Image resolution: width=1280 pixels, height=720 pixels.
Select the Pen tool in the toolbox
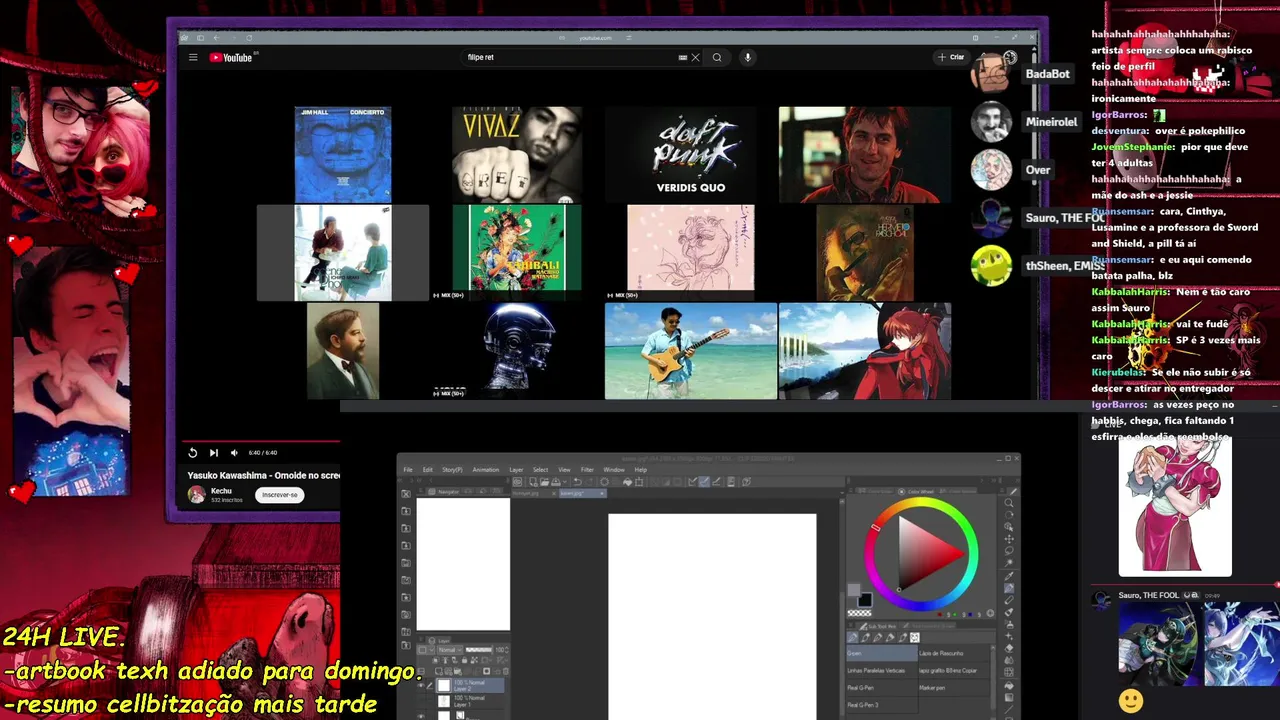[x=1009, y=588]
